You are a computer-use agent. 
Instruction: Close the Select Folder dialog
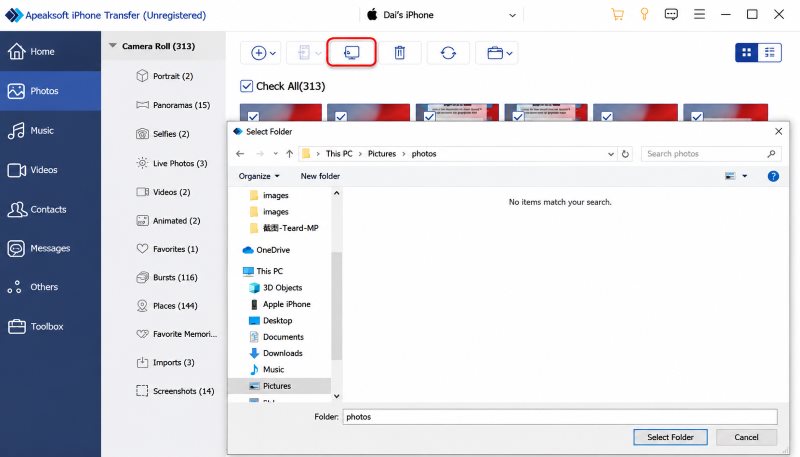[778, 132]
